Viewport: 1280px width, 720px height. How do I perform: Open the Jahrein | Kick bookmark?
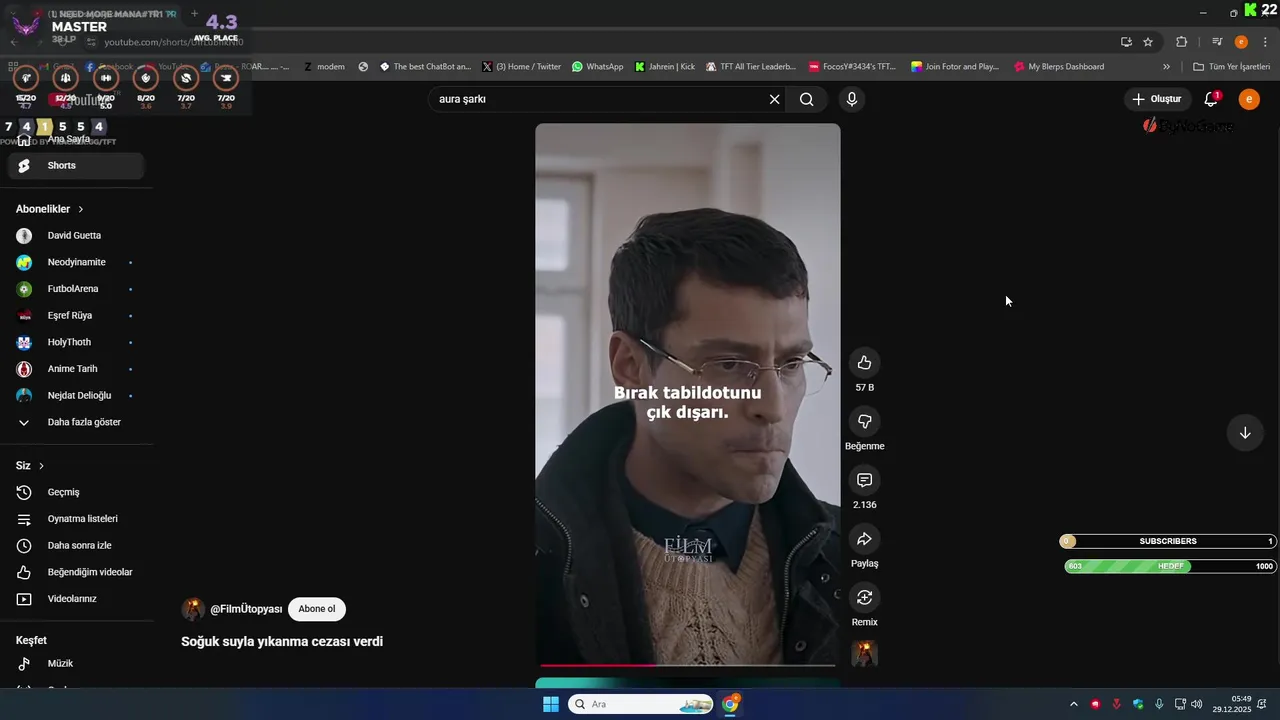[665, 67]
